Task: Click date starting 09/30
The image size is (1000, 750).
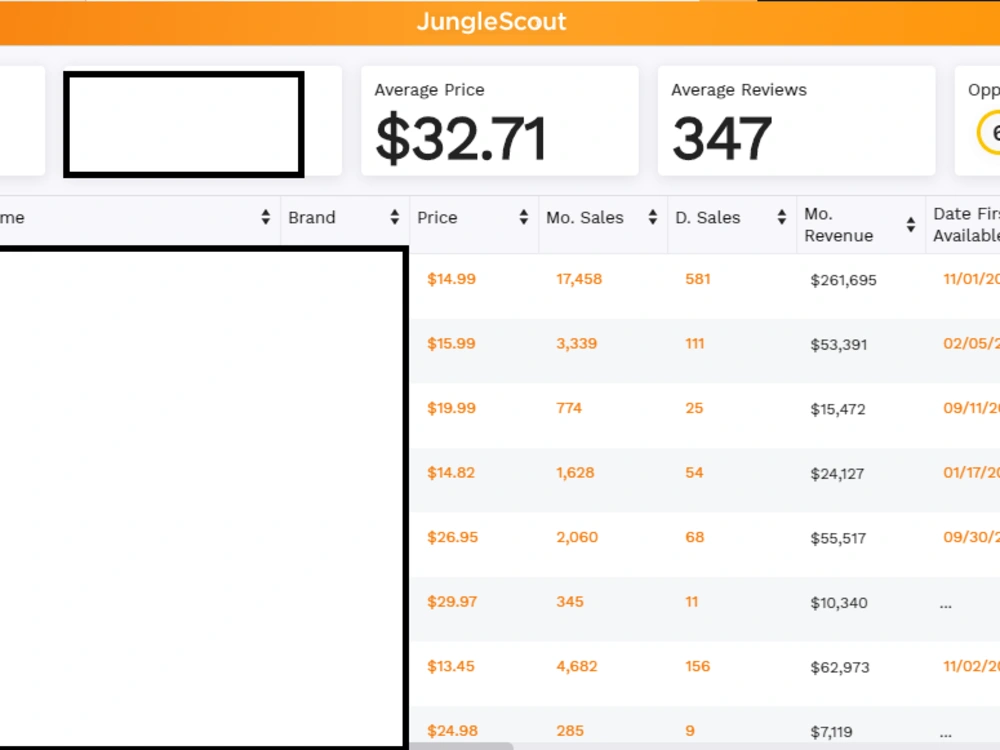Action: pos(971,537)
